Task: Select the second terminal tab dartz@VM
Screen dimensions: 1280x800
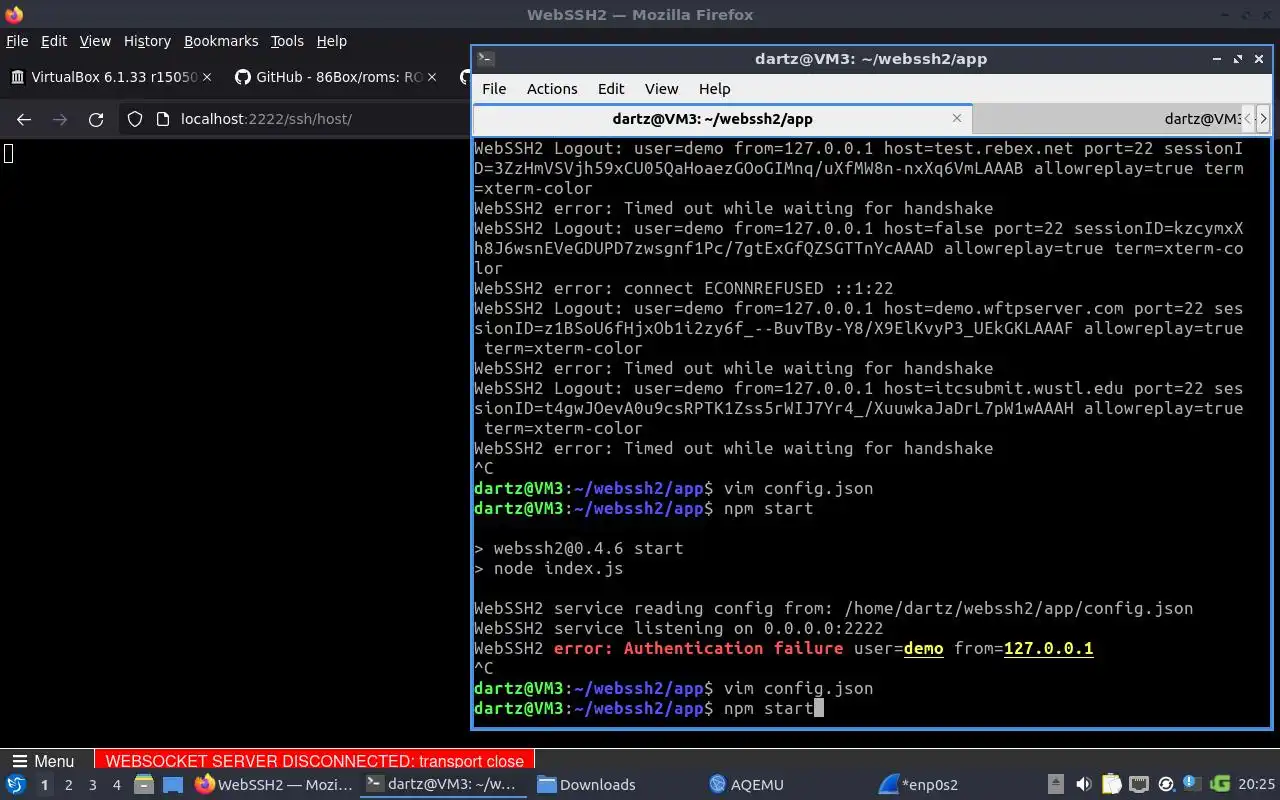Action: point(1107,118)
